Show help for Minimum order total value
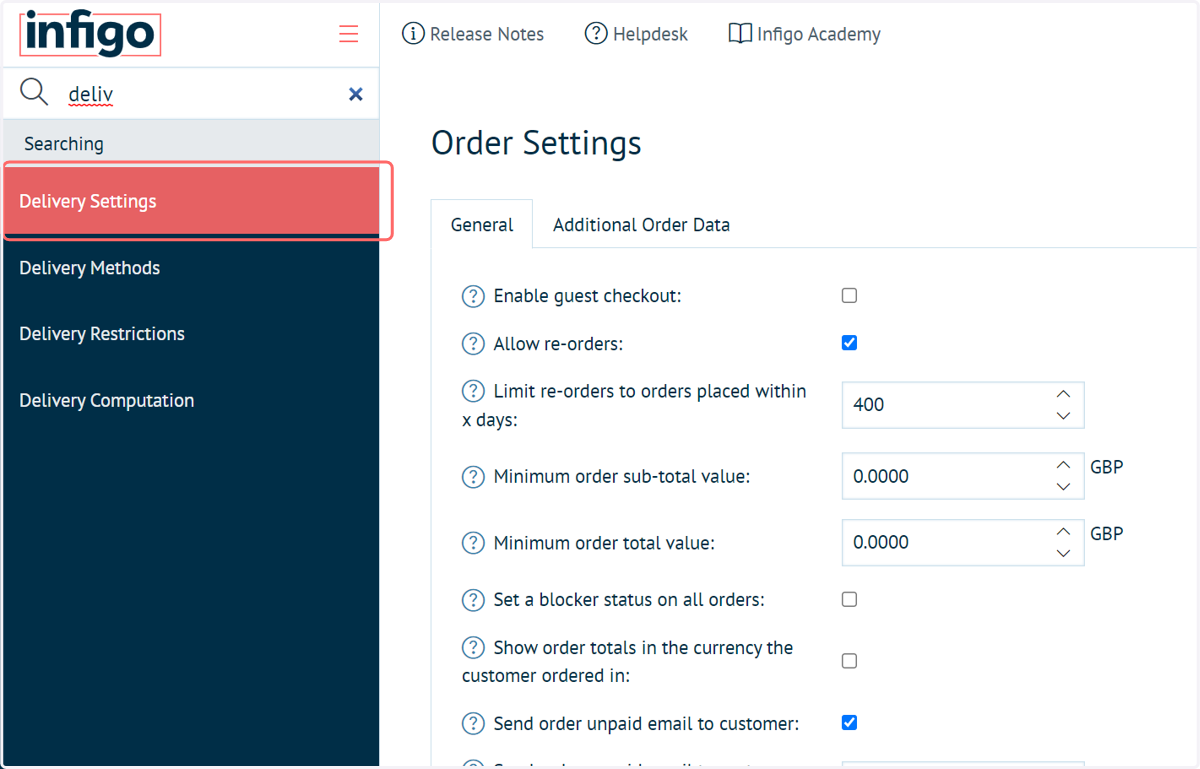 pos(473,543)
